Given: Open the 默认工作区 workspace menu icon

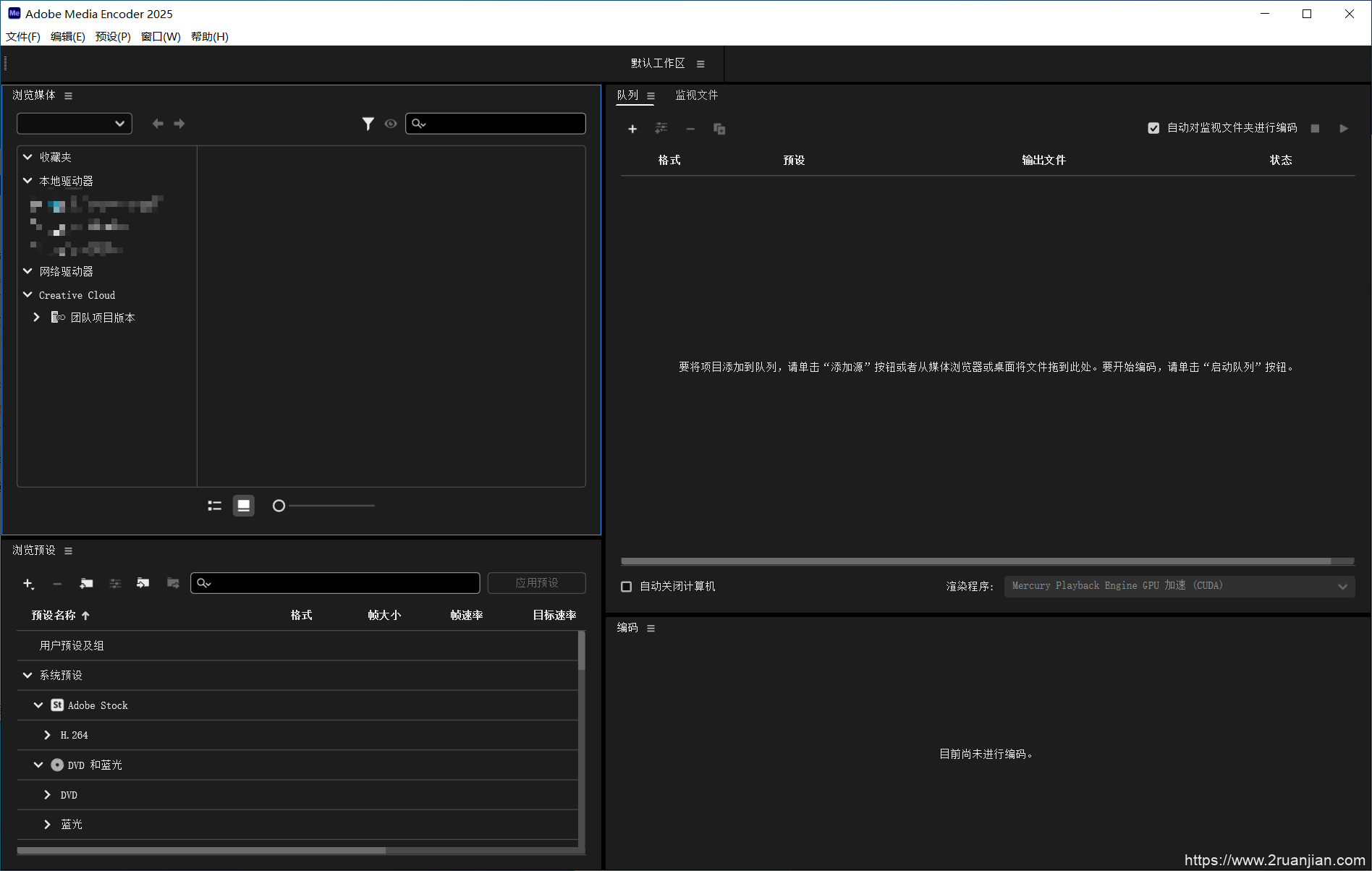Looking at the screenshot, I should (x=700, y=64).
